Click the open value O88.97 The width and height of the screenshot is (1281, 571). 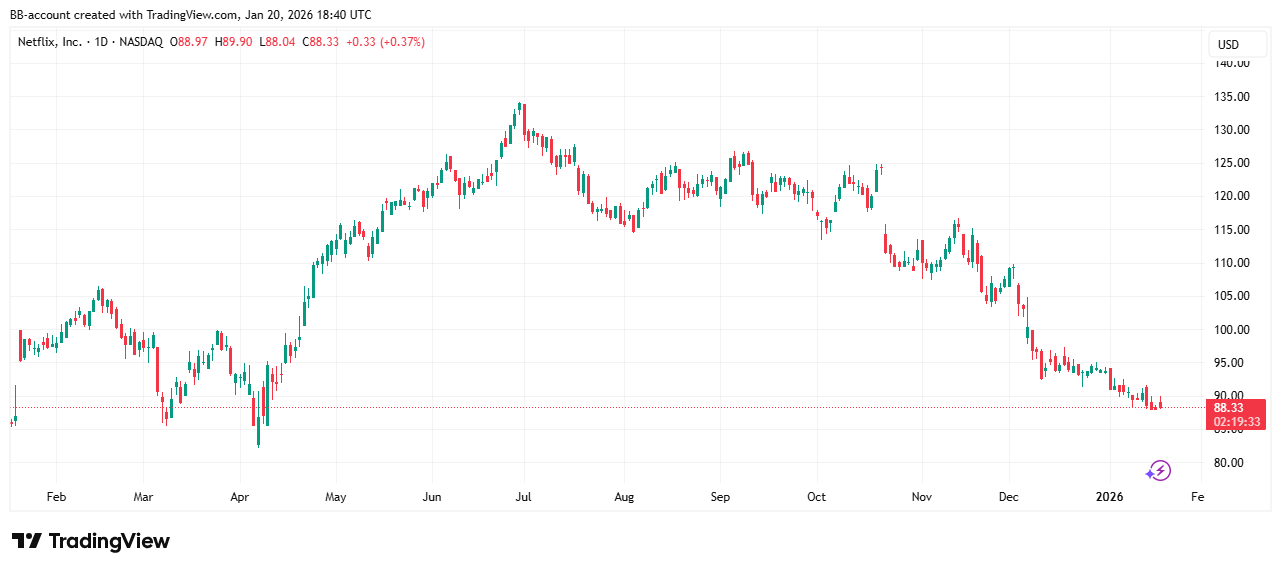[x=190, y=42]
